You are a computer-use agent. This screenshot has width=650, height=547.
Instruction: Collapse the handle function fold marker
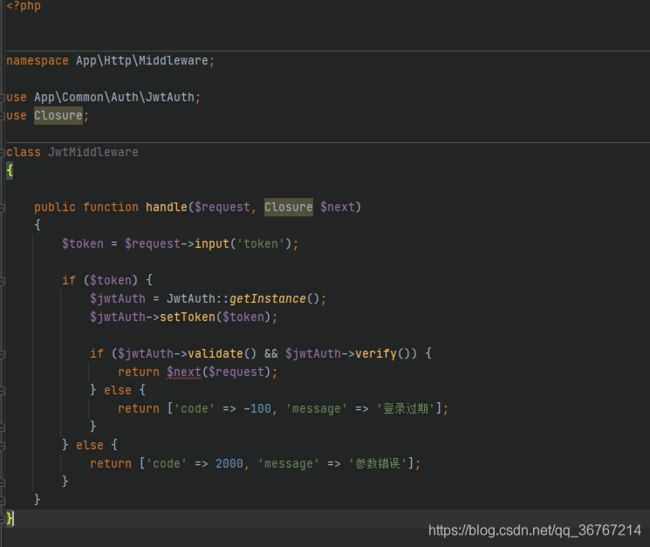click(x=2, y=207)
